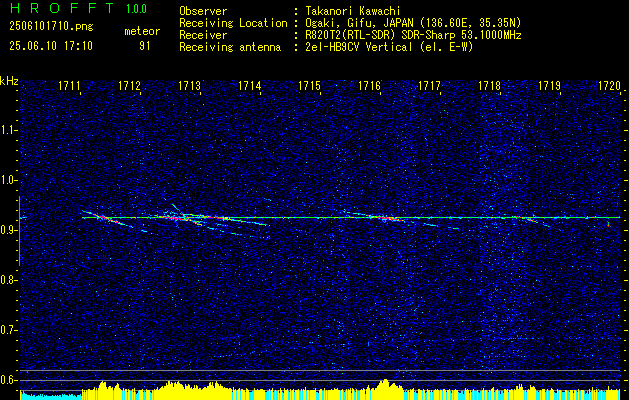Screen dimensions: 629x400
Task: Click the Receiving Location label
Action: [233, 23]
